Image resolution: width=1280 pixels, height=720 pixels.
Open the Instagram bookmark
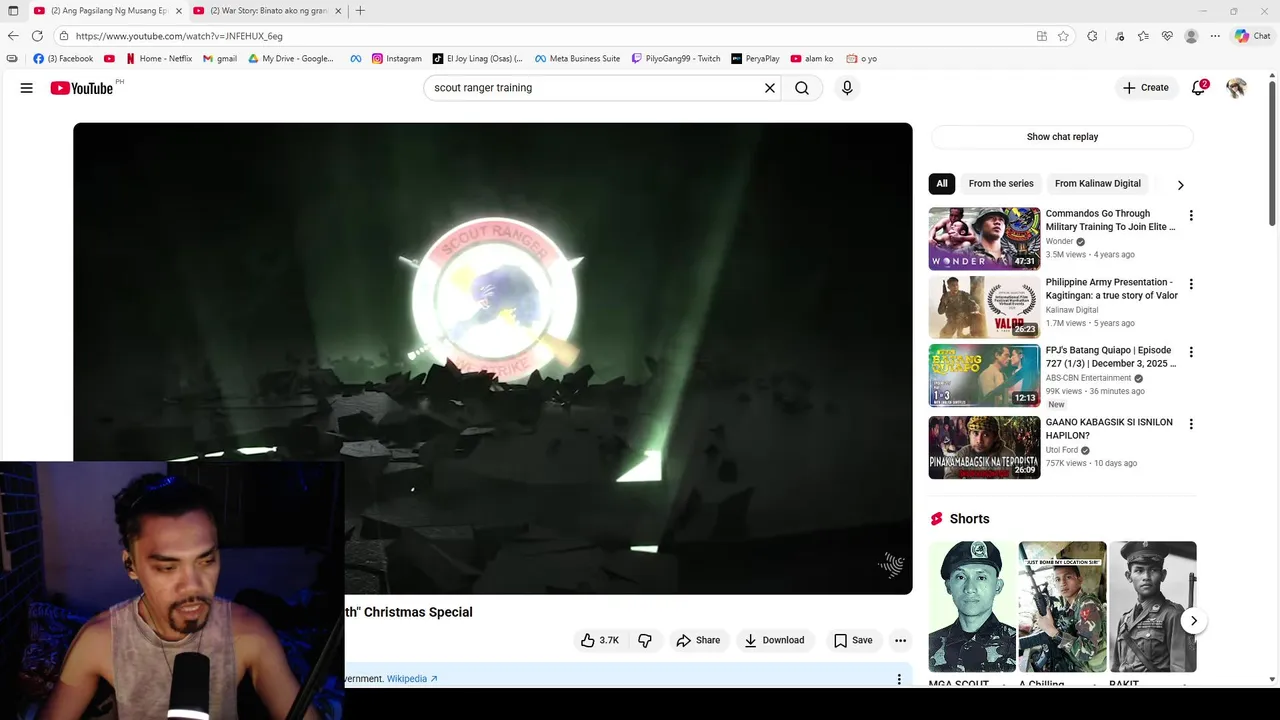pos(397,59)
